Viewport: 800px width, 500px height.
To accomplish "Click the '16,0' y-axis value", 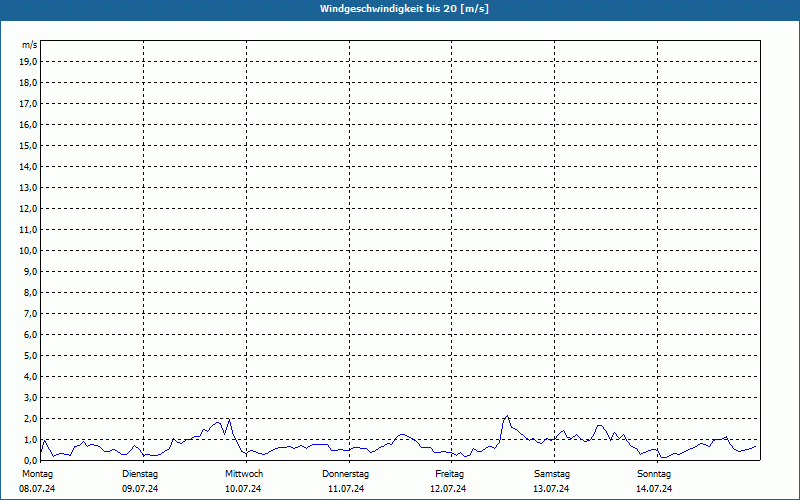I will click(29, 124).
